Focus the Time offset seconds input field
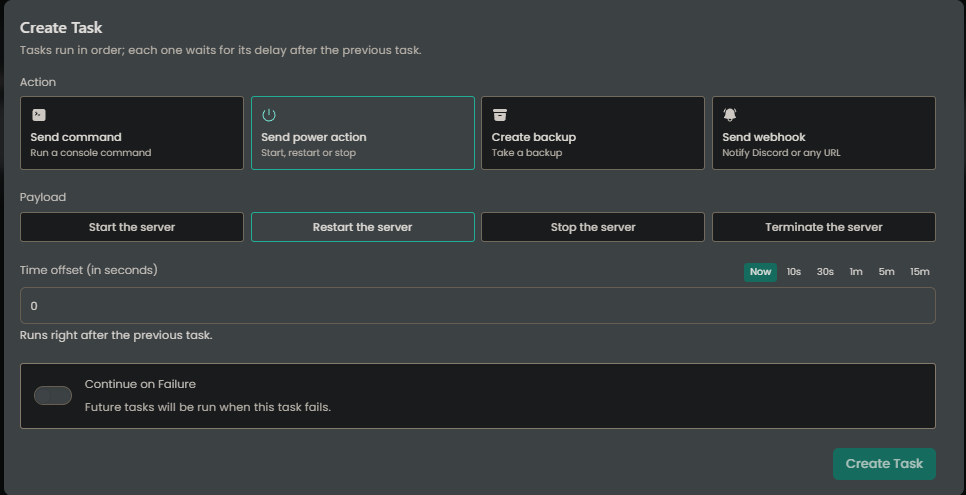Screen dimensions: 966x495 [x=478, y=305]
